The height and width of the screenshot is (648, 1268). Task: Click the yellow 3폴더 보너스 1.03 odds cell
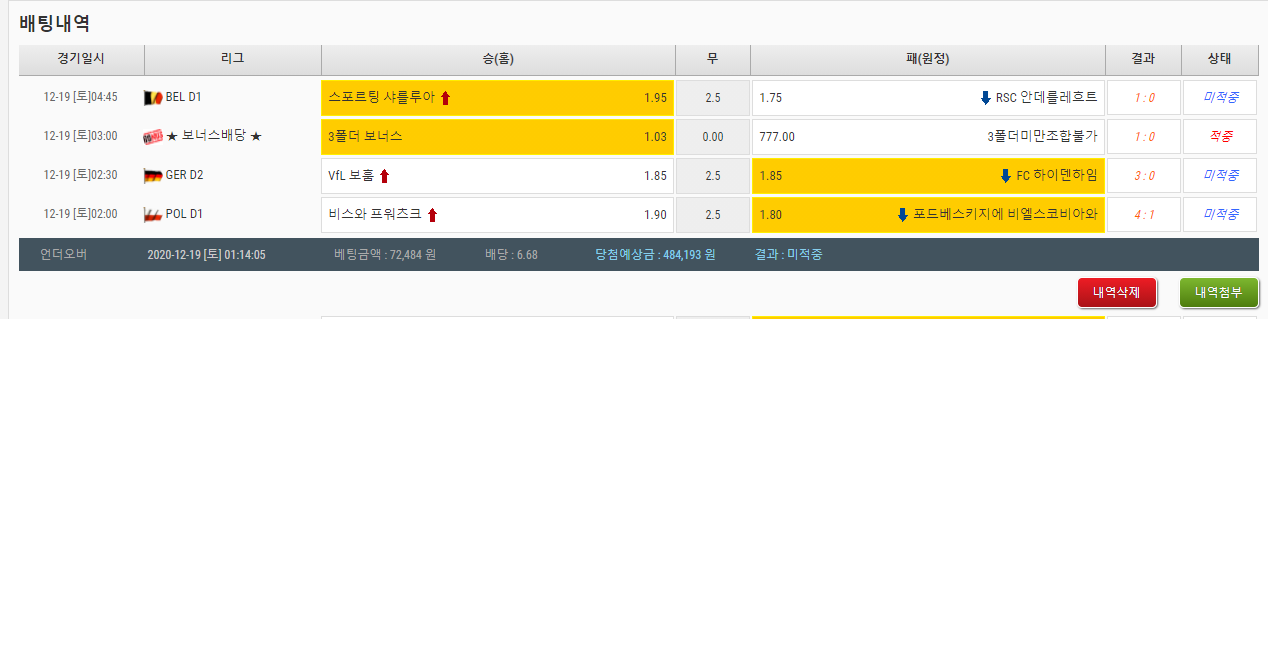tap(497, 137)
